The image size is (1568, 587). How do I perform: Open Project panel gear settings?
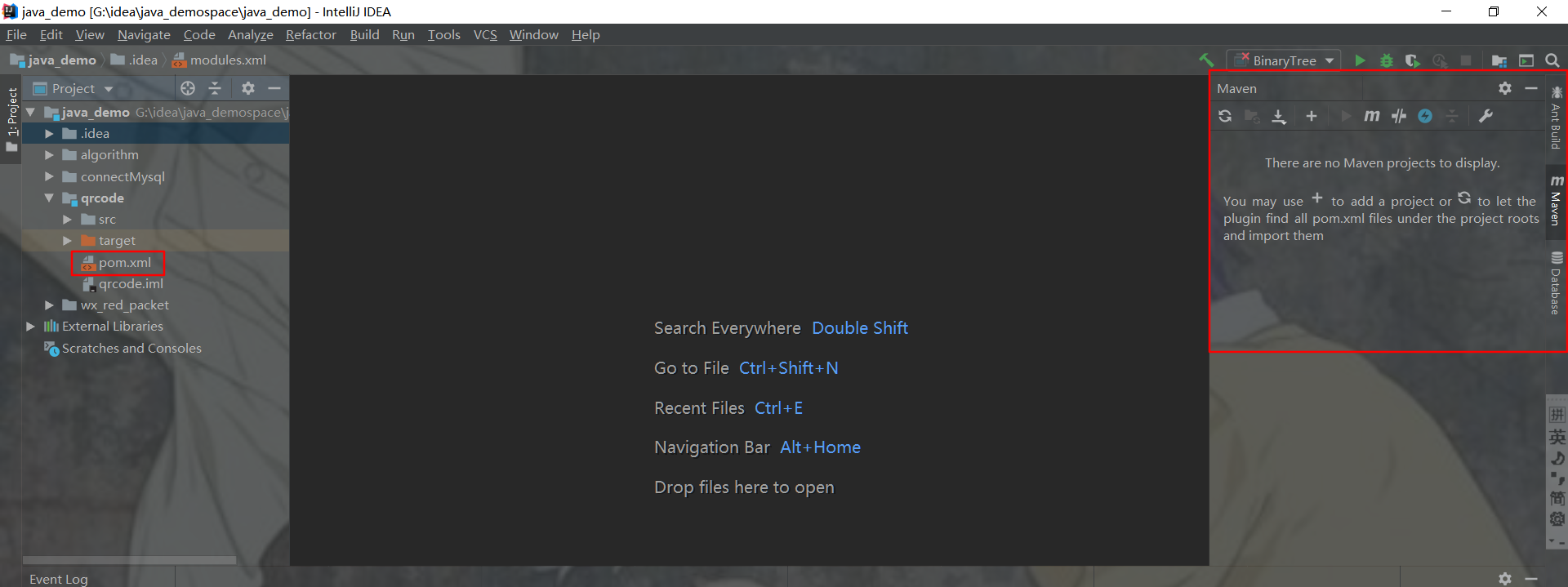[x=248, y=88]
